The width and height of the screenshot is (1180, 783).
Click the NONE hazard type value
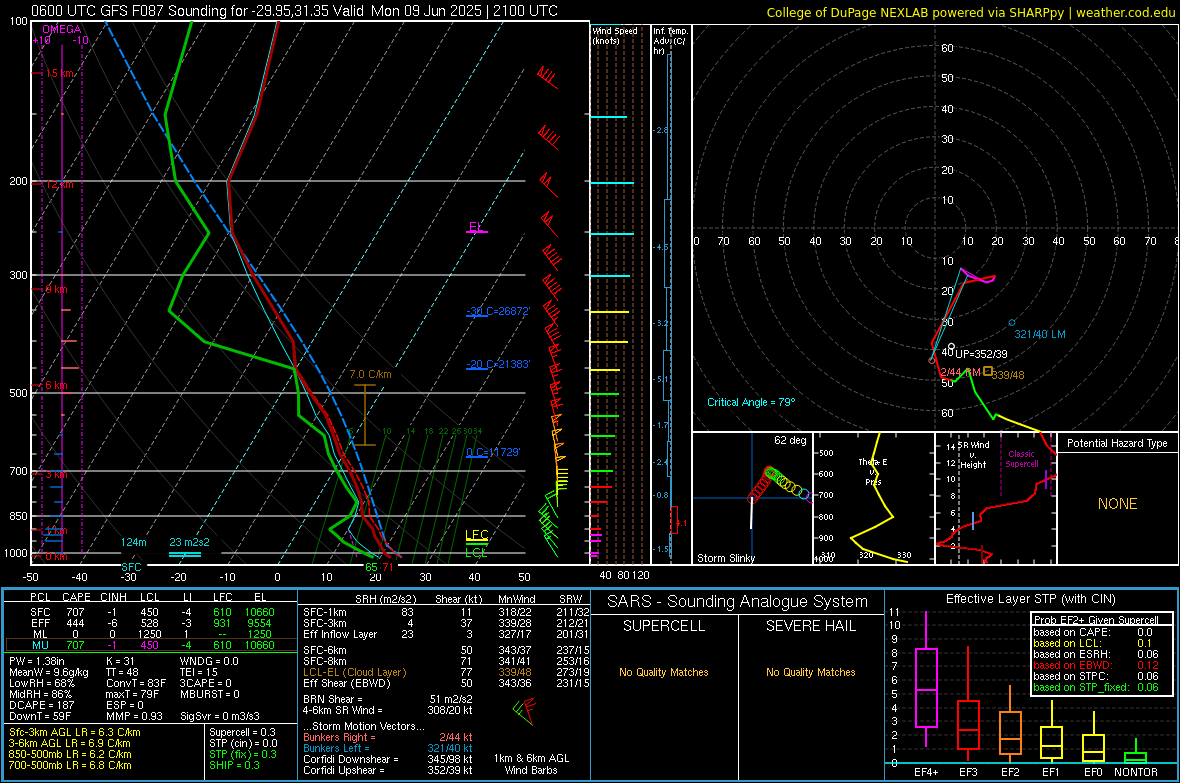(1117, 504)
